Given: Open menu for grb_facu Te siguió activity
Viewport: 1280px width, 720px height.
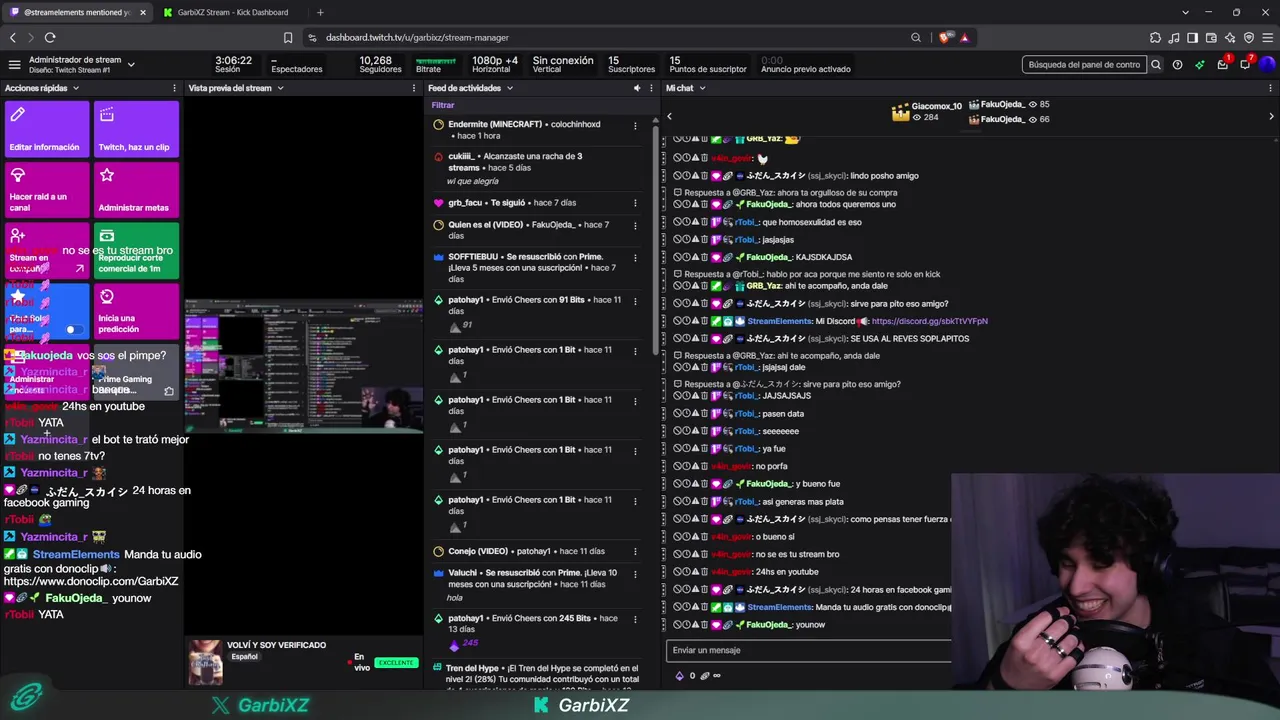Looking at the screenshot, I should coord(635,203).
